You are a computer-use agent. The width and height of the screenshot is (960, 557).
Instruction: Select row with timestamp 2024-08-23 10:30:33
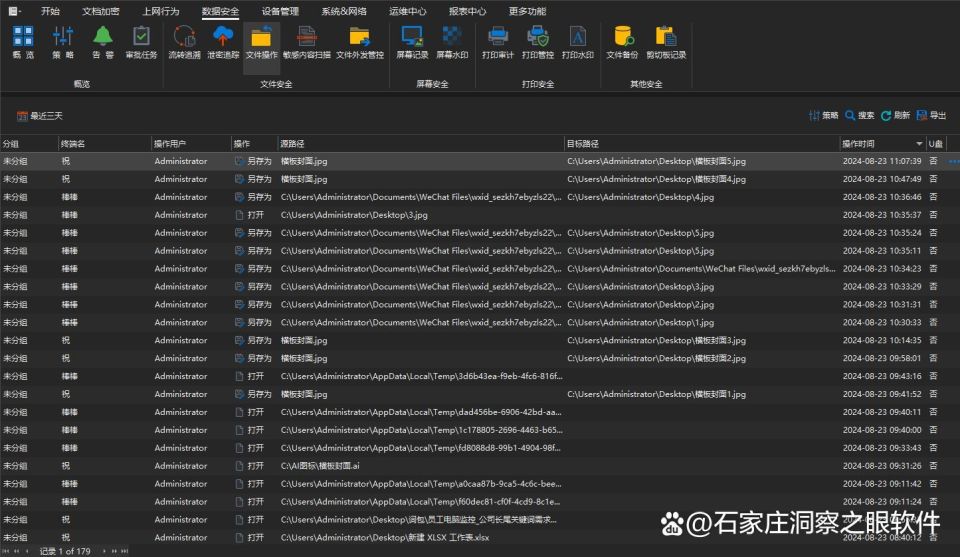(x=480, y=323)
